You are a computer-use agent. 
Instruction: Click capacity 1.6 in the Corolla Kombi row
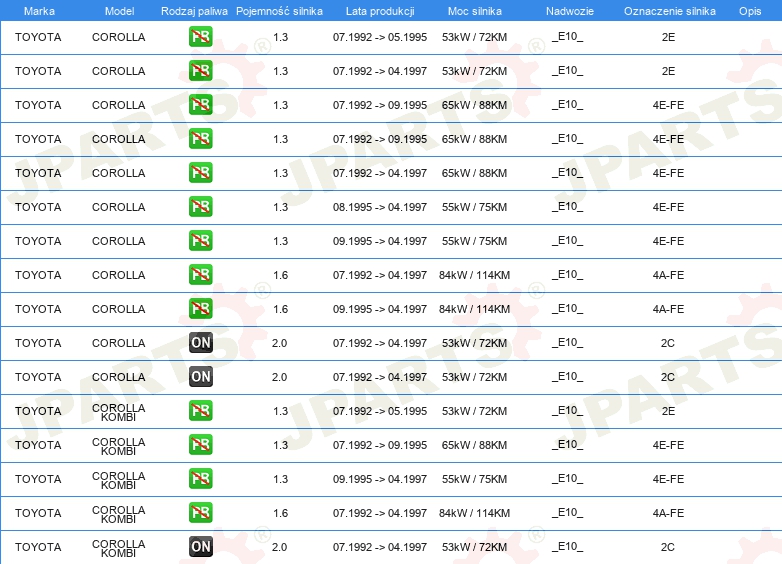click(x=280, y=513)
